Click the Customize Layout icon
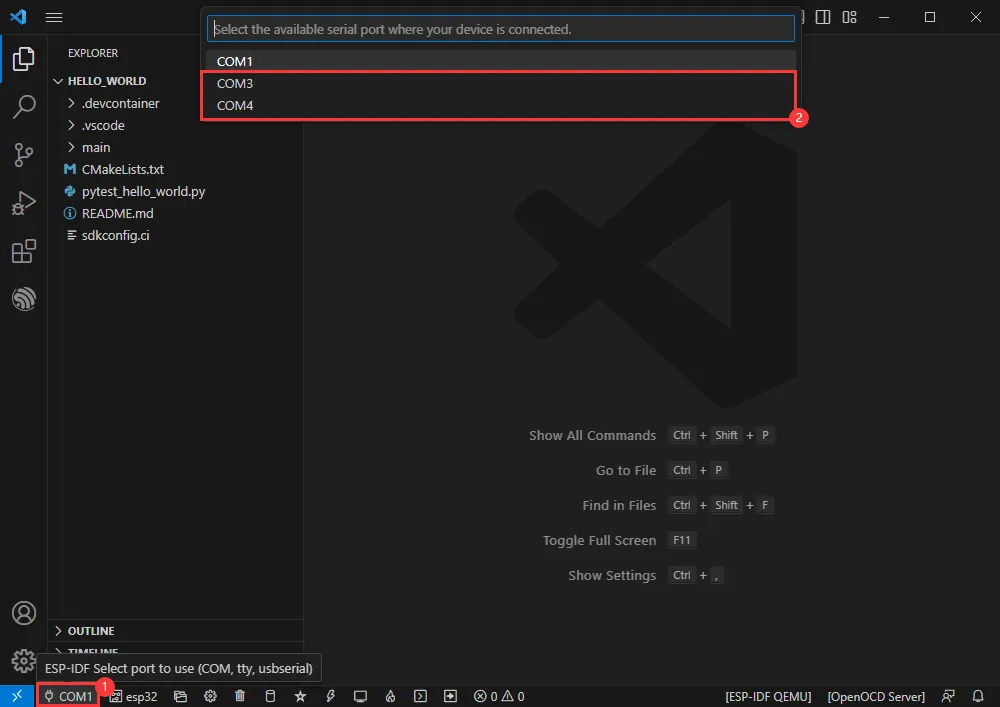This screenshot has width=1000, height=707. [x=851, y=17]
